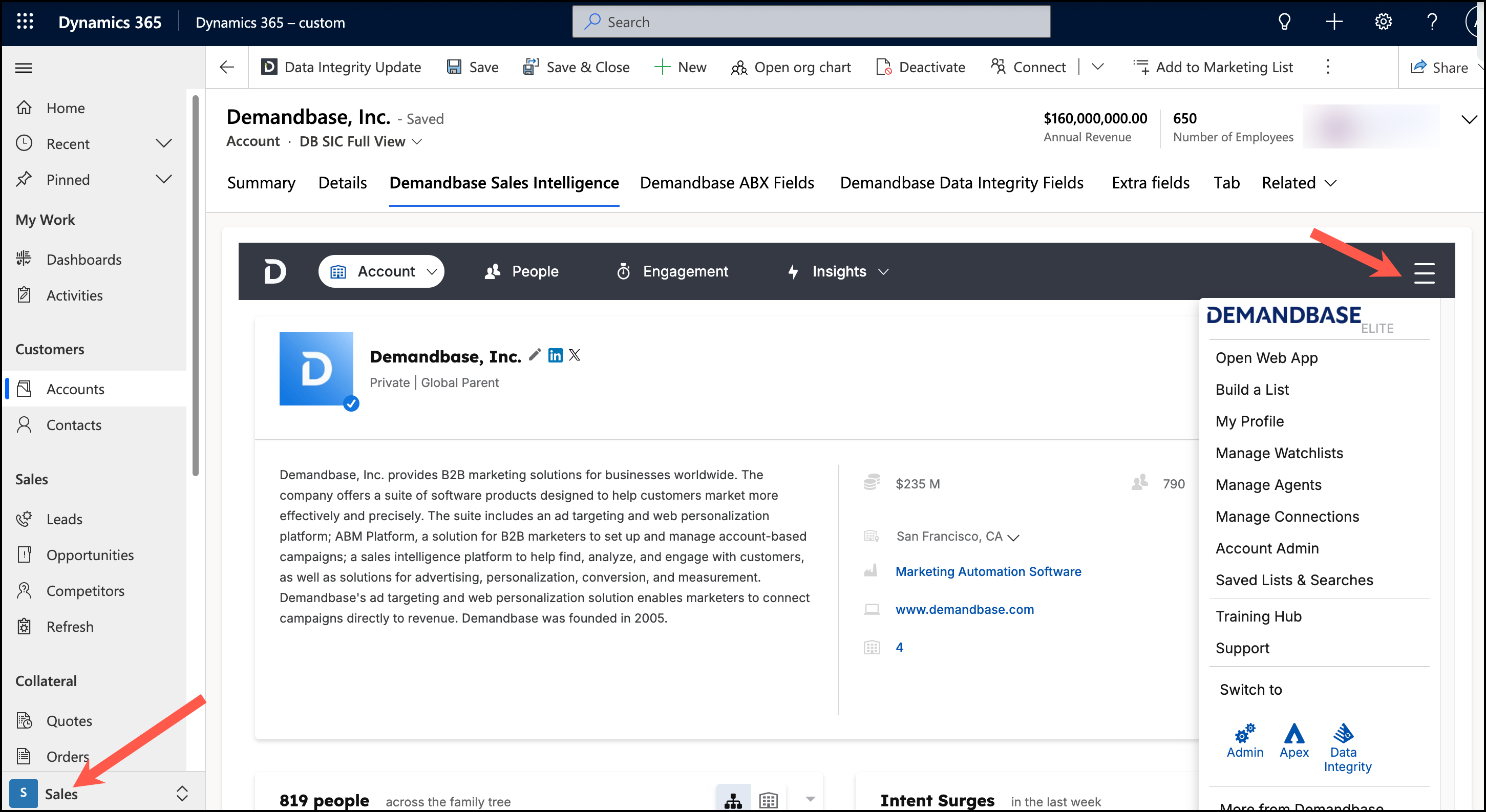Open Demandbase Data Integrity Fields tab

click(961, 183)
